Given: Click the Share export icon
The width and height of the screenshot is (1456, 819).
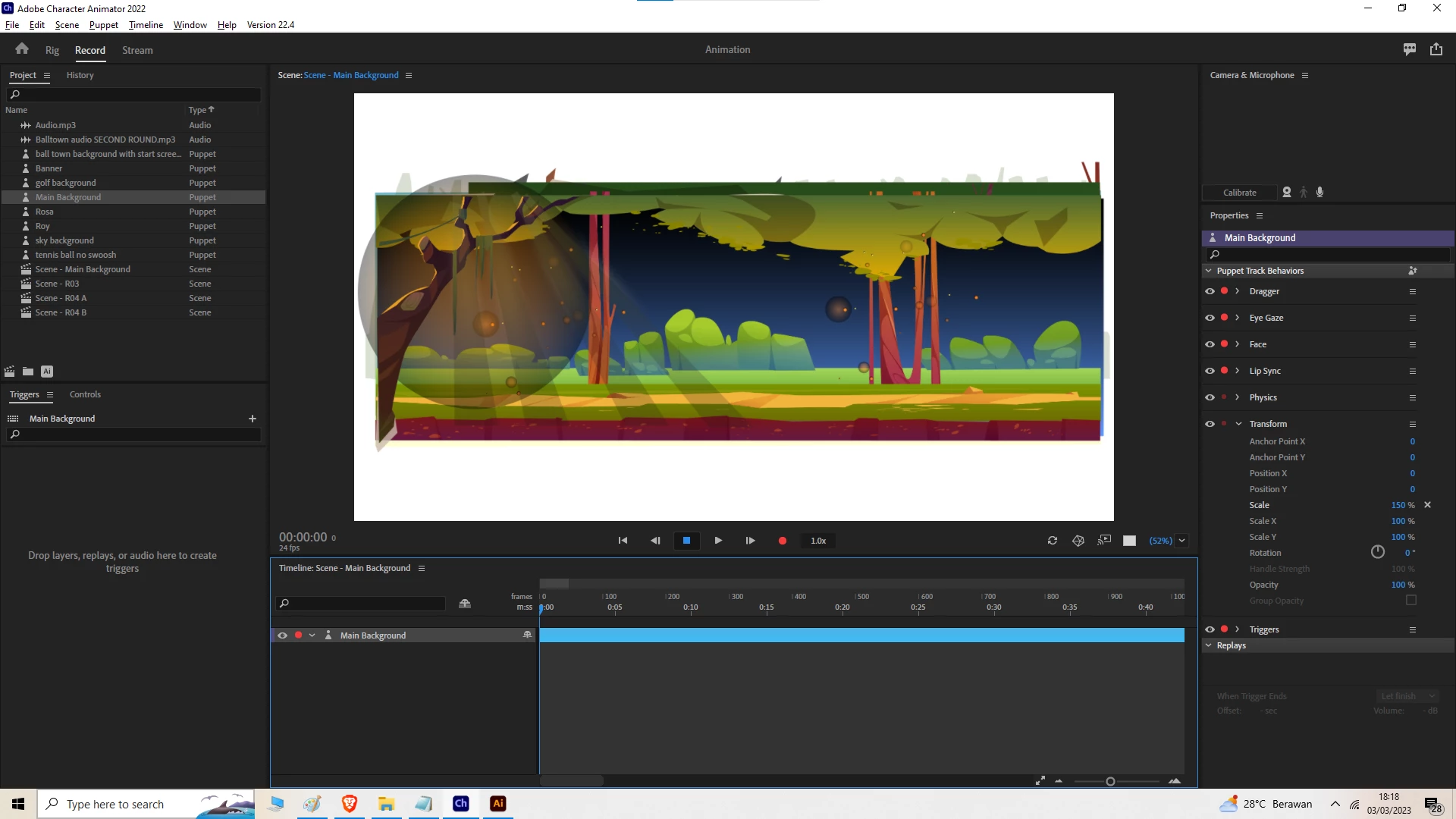Looking at the screenshot, I should pyautogui.click(x=1436, y=49).
